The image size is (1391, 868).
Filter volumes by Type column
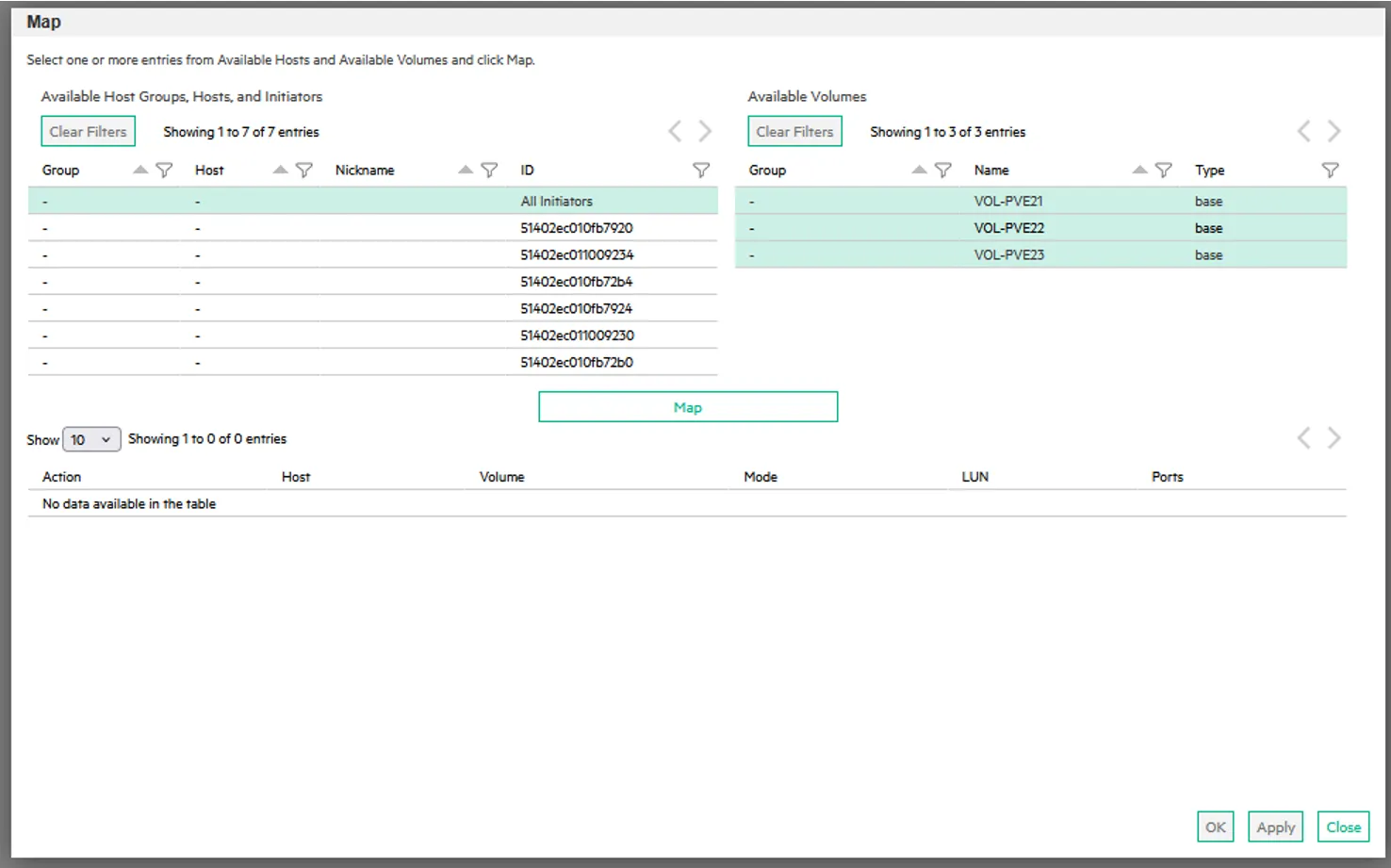(1330, 171)
